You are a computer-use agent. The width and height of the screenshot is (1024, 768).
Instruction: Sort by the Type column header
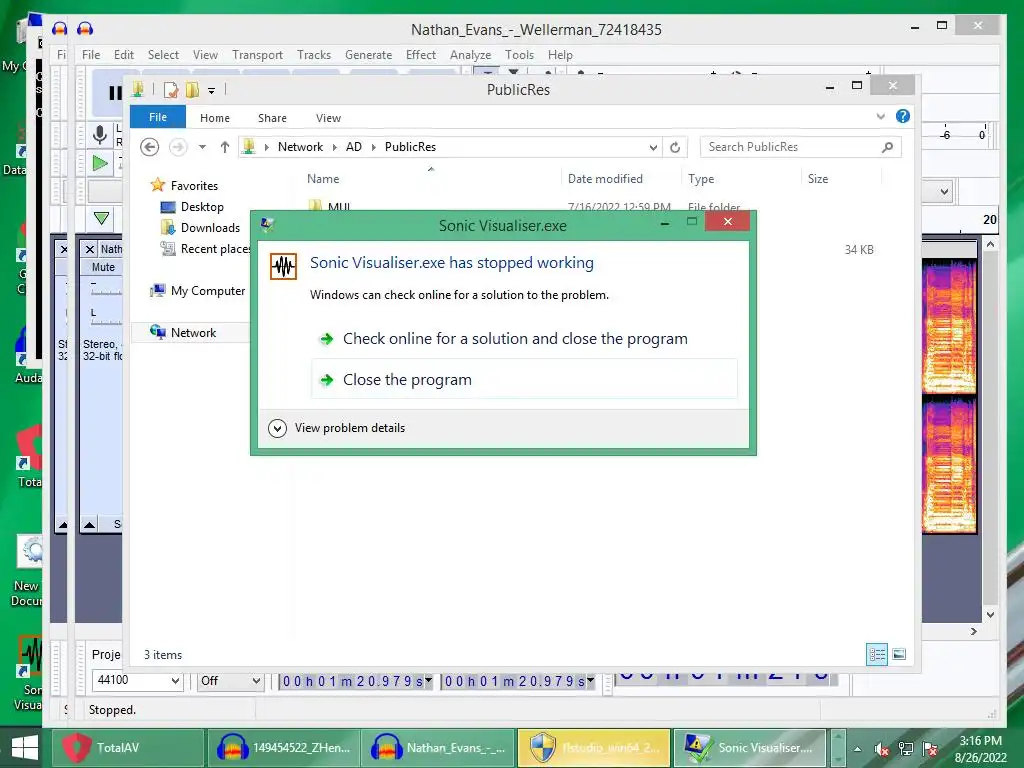(x=701, y=178)
